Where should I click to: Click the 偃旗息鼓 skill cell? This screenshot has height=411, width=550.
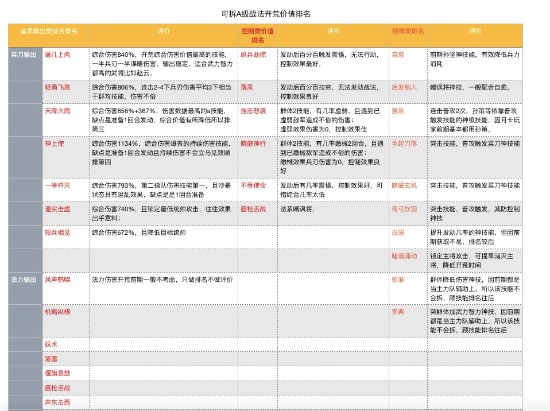click(66, 373)
